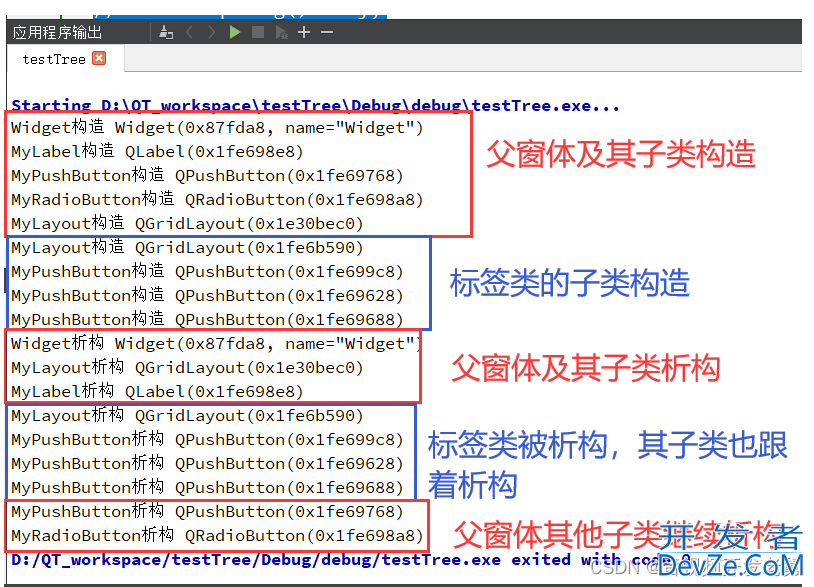Click the 应用程序输出 panel title
Viewport: 814px width, 587px height.
tap(57, 33)
